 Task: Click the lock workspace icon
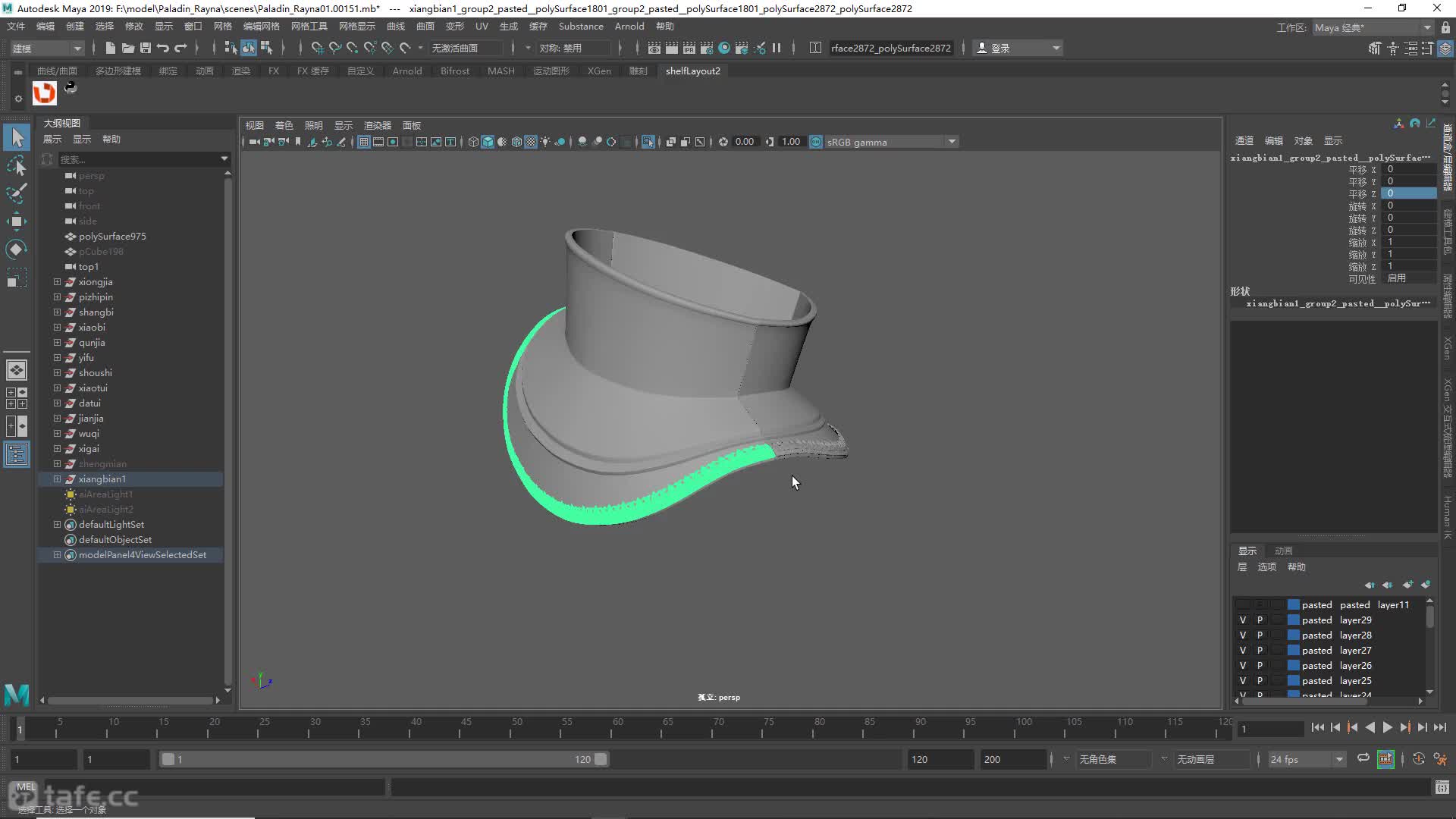[x=1445, y=27]
